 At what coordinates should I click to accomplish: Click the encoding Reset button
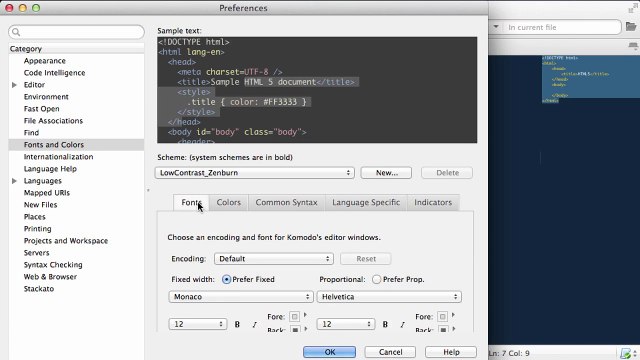[366, 259]
